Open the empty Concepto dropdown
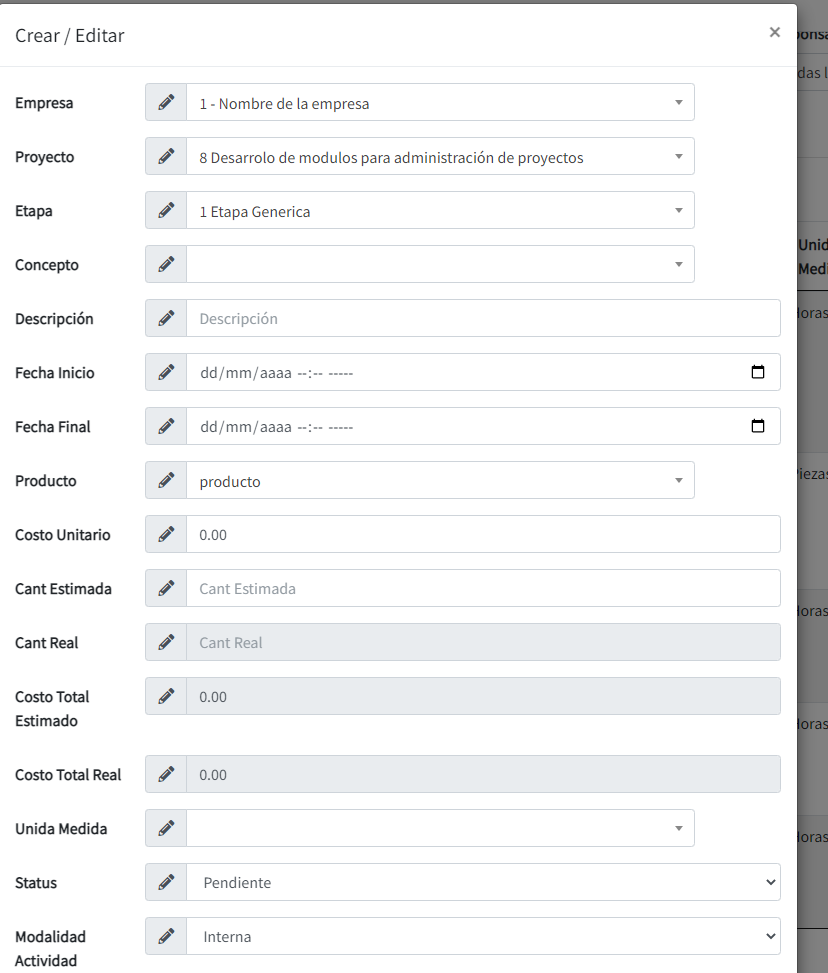The width and height of the screenshot is (828, 973). tap(440, 264)
